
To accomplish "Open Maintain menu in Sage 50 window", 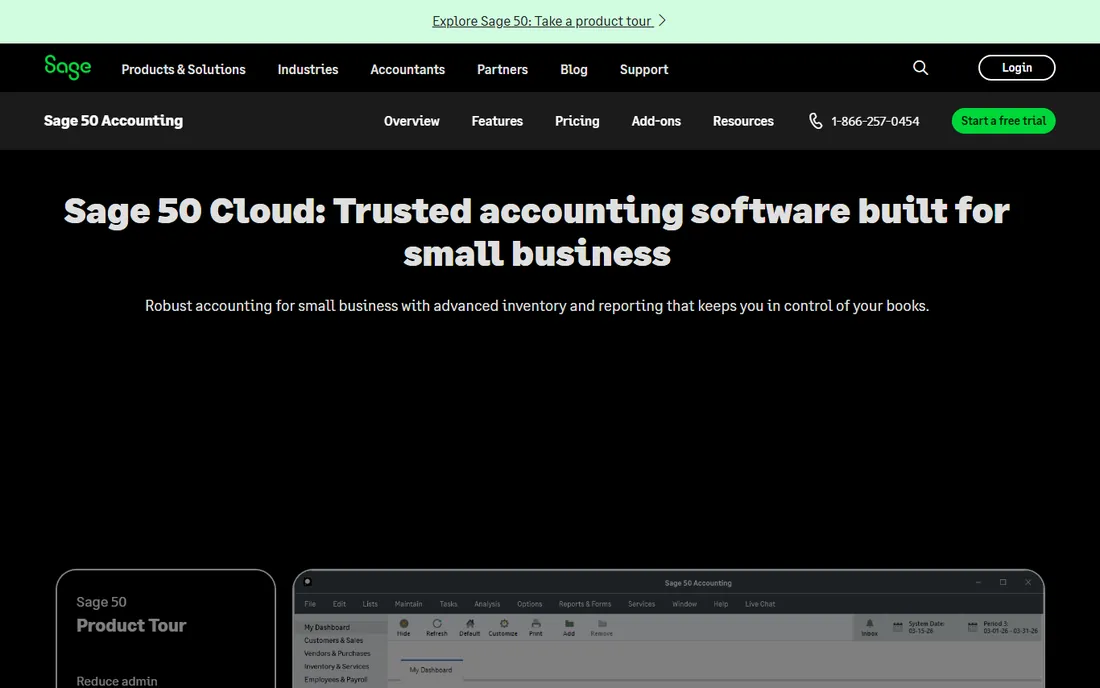I will coord(408,604).
